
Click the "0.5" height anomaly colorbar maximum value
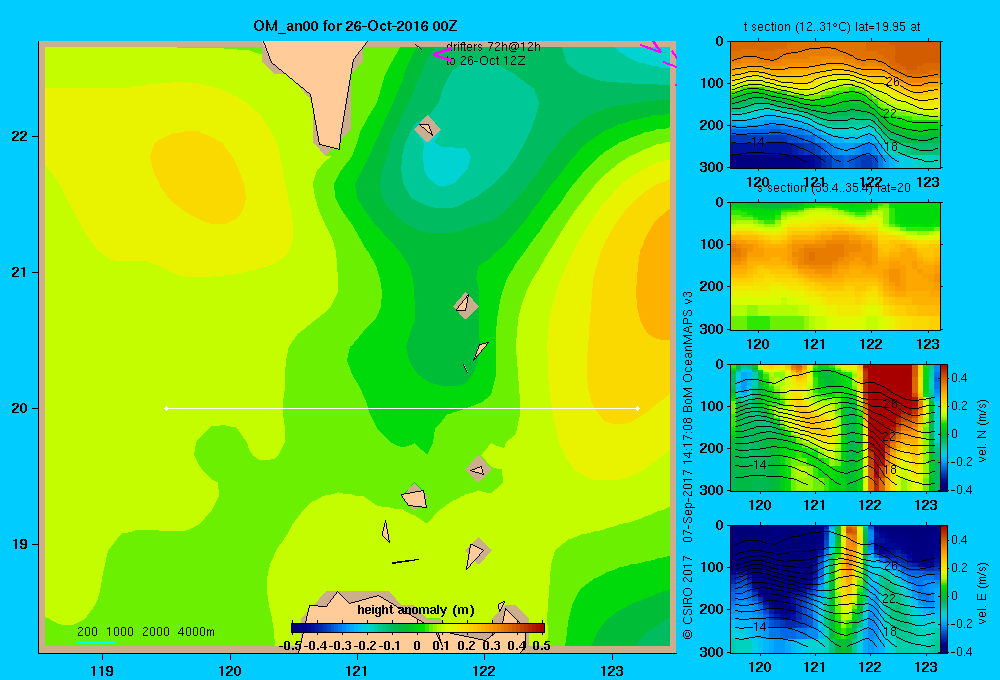click(x=541, y=646)
